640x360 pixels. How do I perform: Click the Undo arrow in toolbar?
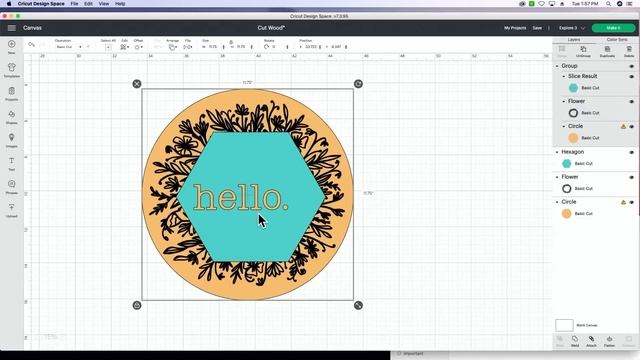coord(31,44)
